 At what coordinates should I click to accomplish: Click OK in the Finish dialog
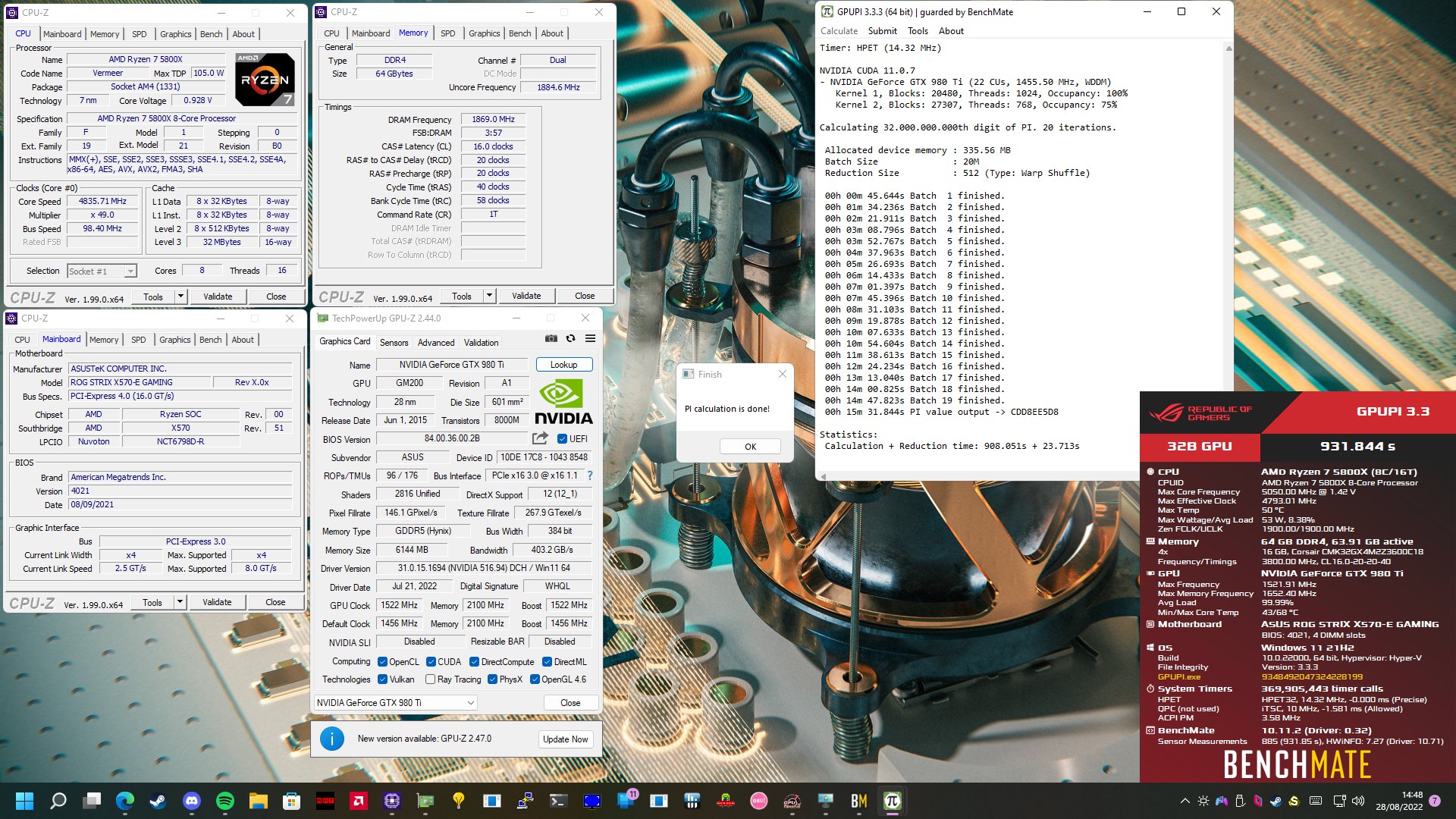coord(750,447)
